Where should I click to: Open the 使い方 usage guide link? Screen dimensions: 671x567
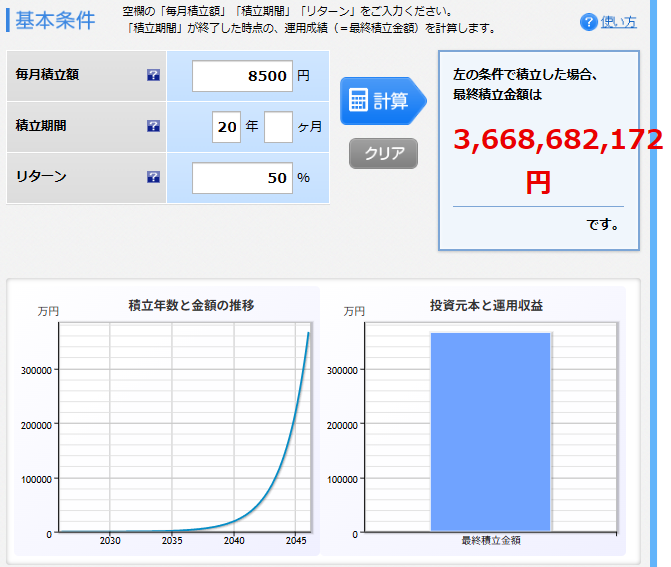tap(618, 22)
